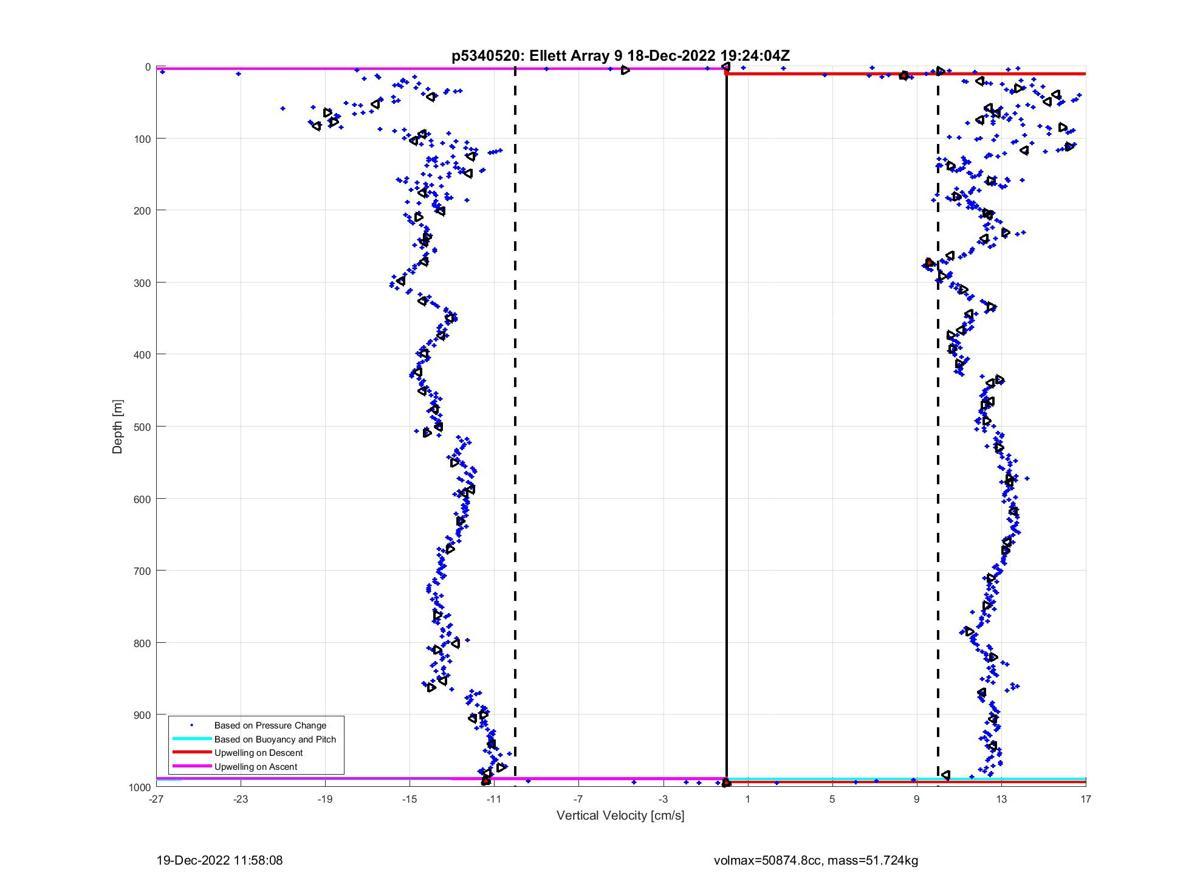Click the depth tick label 400
Image resolution: width=1200 pixels, height=885 pixels.
[x=142, y=355]
